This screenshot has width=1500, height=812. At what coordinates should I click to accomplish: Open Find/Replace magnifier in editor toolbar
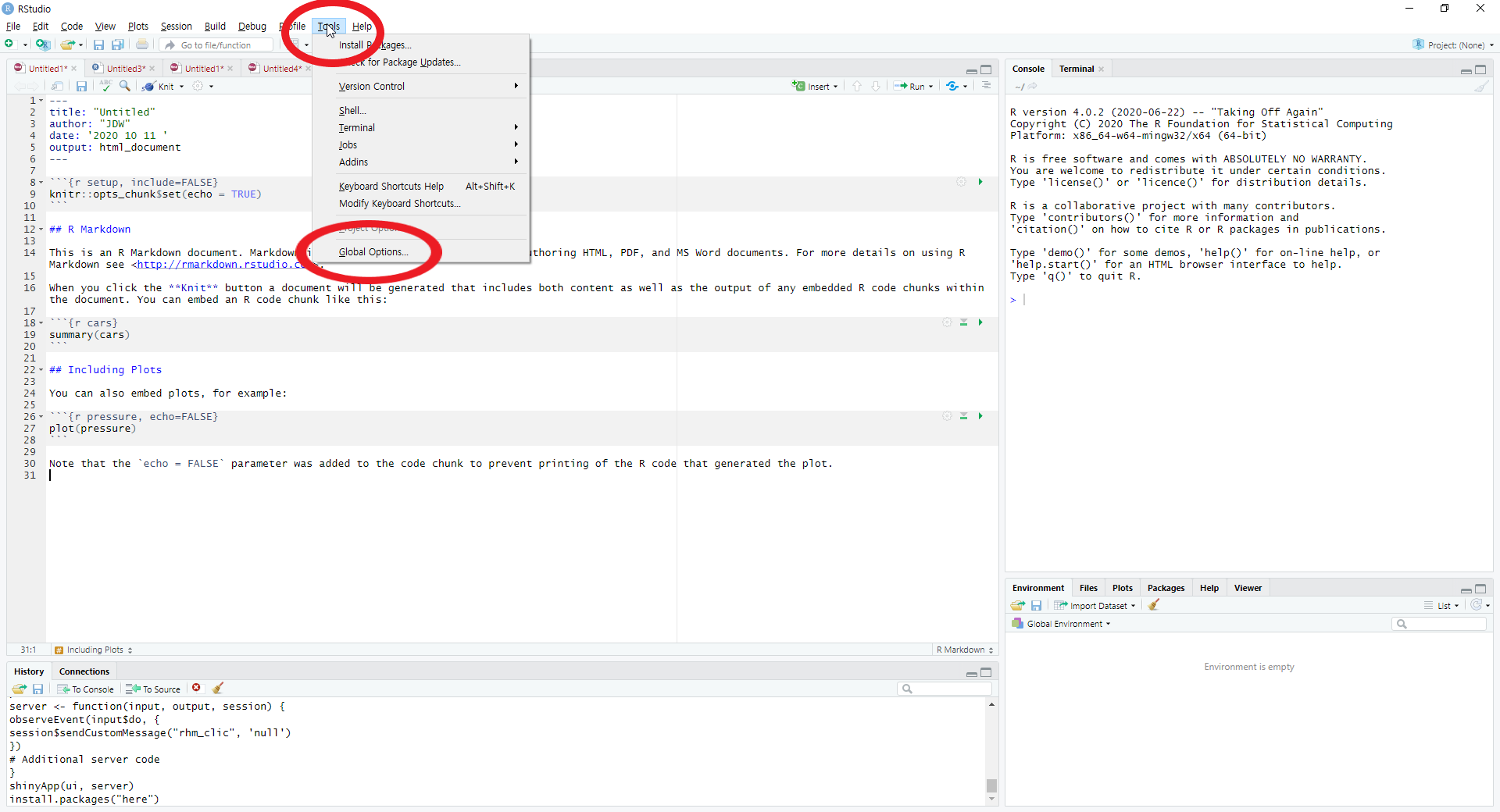[125, 86]
